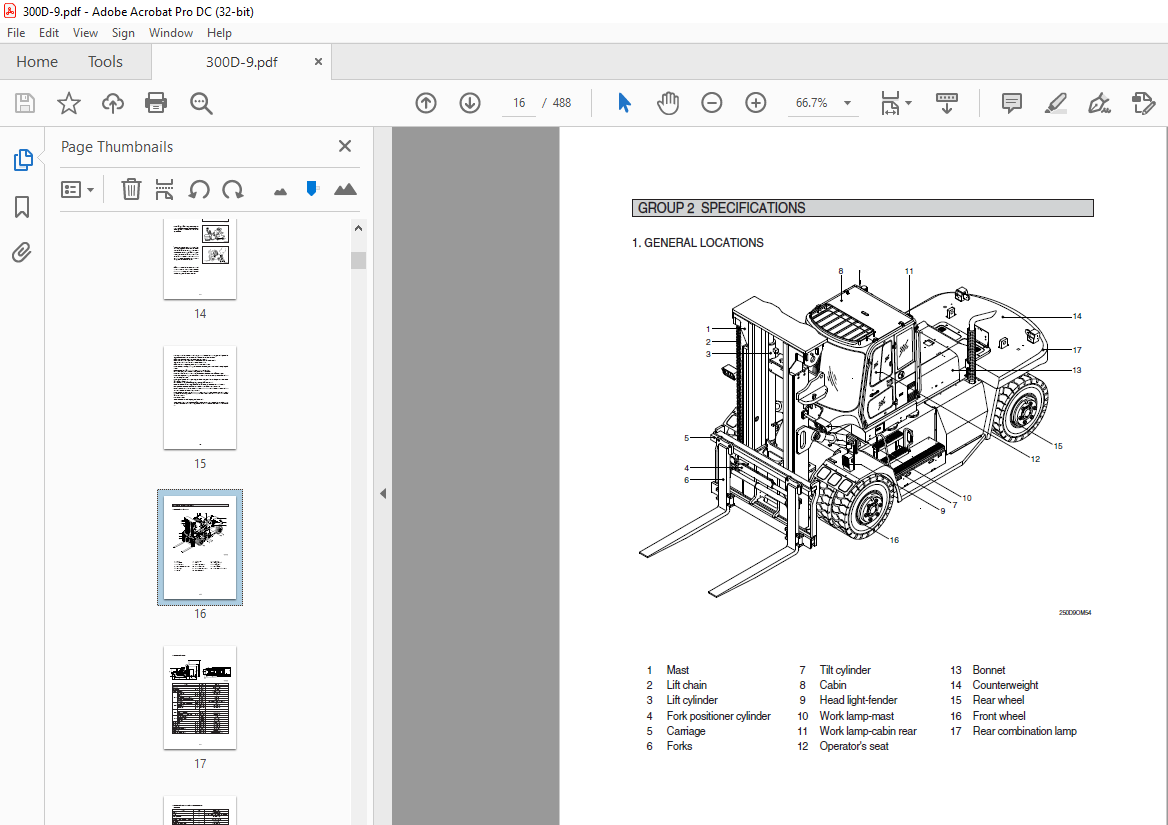
Task: Add the file to starred with the star icon
Action: pos(69,103)
